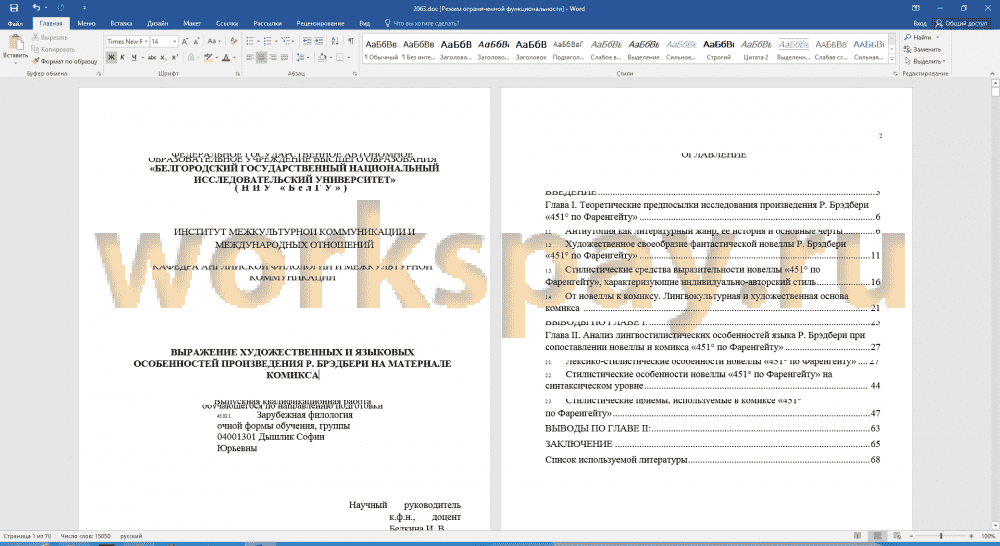Viewport: 1000px width, 546px height.
Task: Toggle show paragraph marks (¶)
Action: coord(351,41)
